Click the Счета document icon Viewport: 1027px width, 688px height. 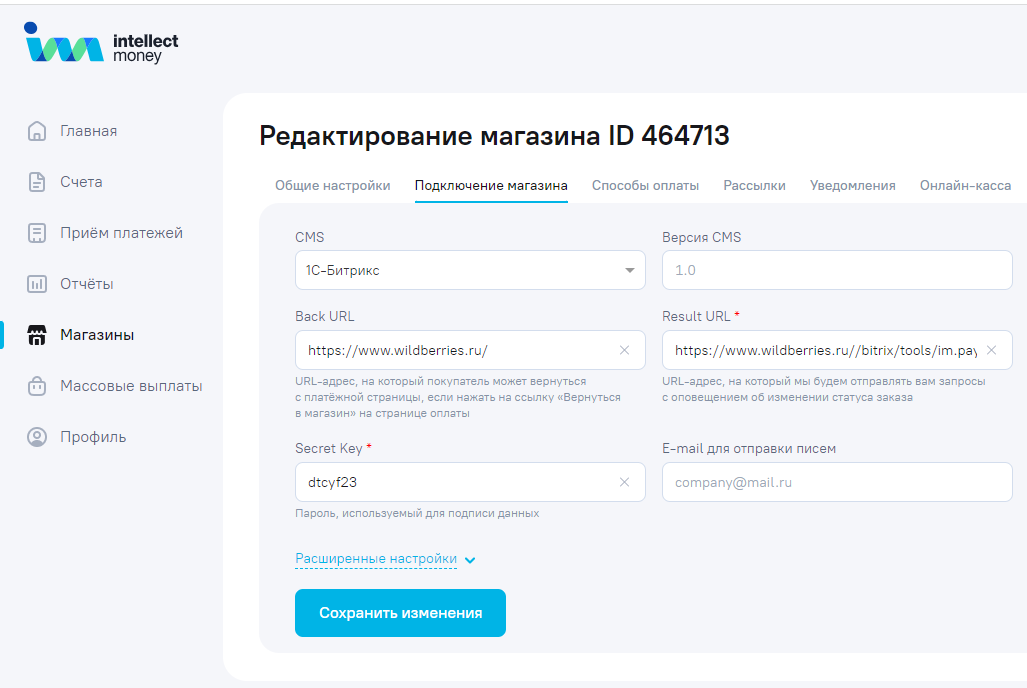coord(37,182)
